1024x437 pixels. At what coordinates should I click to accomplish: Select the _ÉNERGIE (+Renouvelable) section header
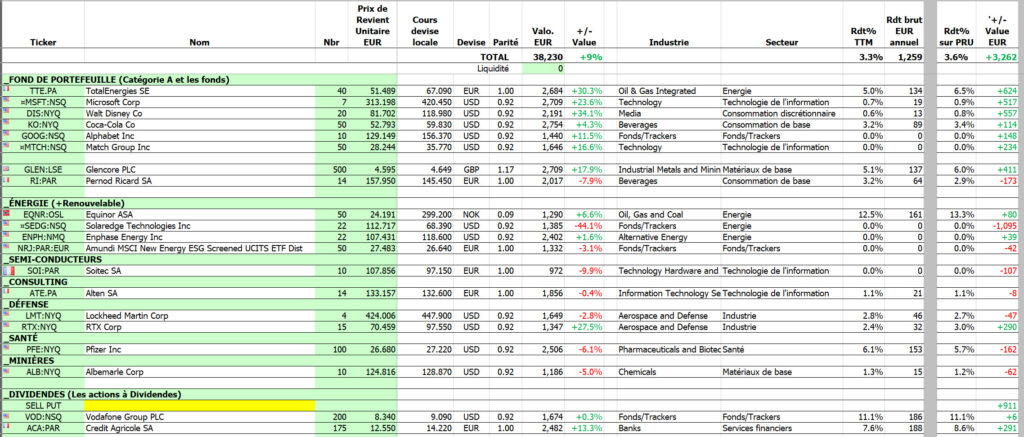[63, 203]
